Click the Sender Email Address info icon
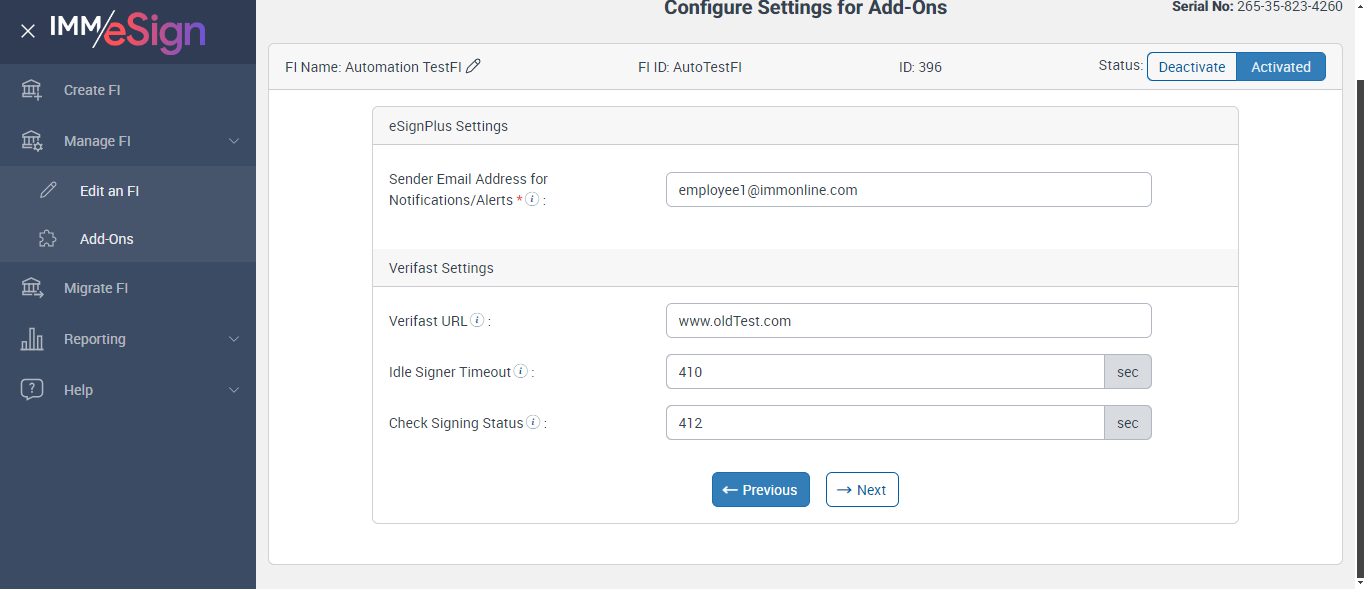1366x589 pixels. (532, 199)
